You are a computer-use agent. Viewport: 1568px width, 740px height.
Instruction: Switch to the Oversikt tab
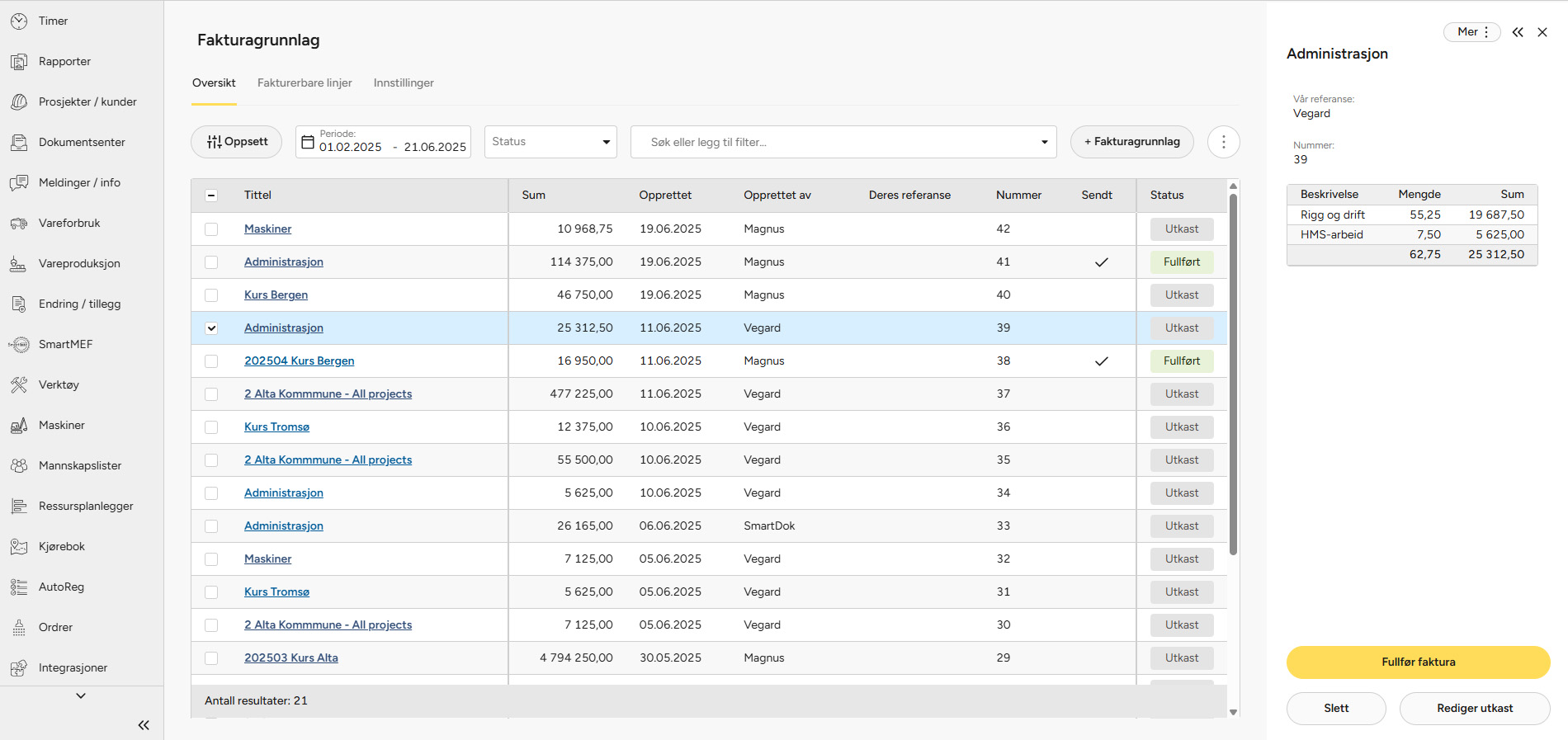214,82
